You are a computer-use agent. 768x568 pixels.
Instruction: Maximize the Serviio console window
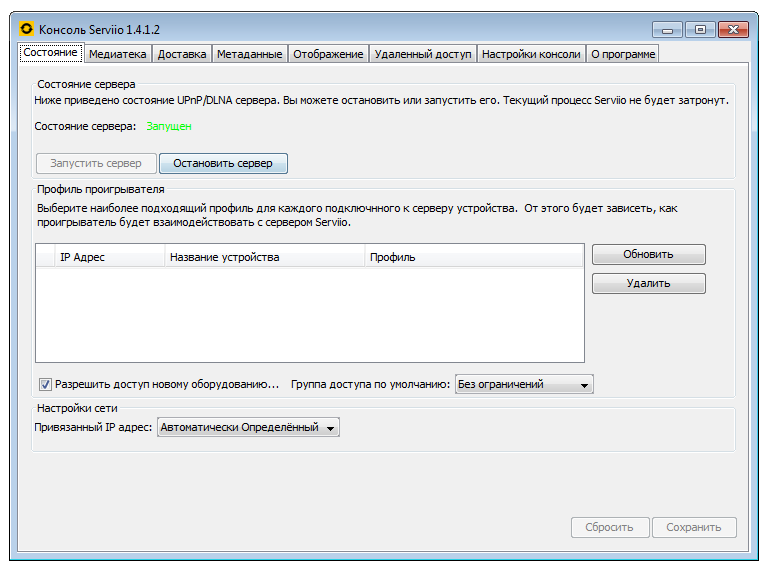tap(700, 30)
